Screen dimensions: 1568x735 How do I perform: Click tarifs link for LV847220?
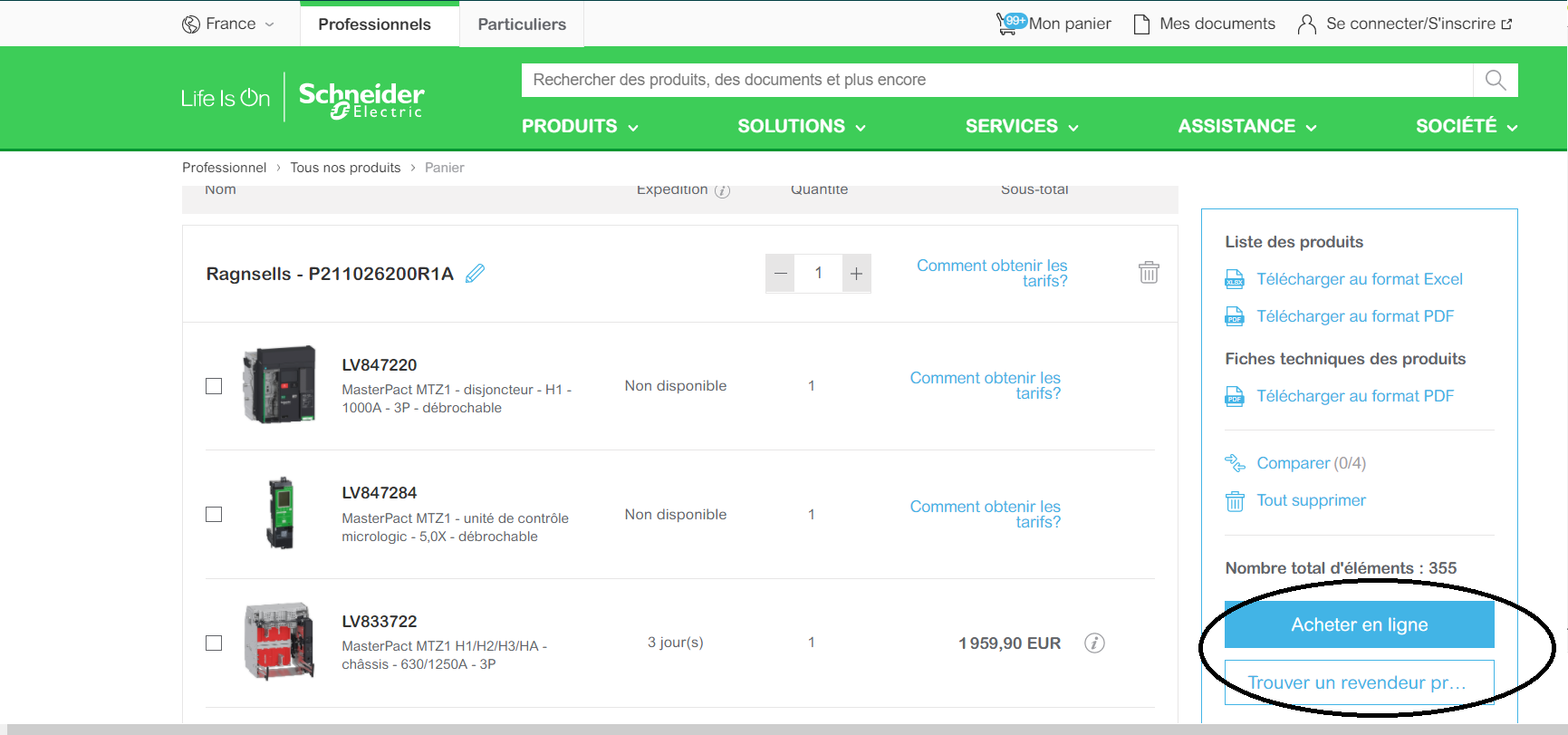[x=986, y=385]
